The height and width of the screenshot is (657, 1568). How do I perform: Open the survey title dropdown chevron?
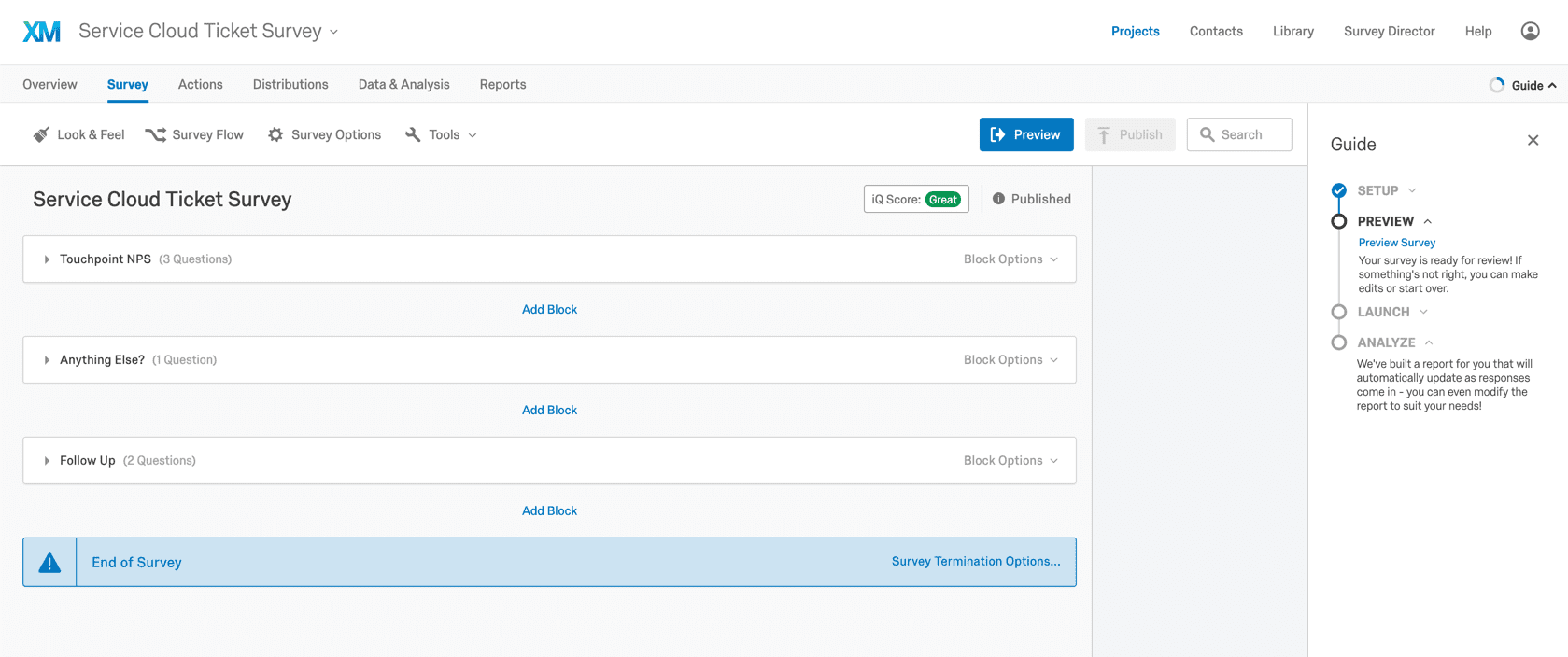click(333, 33)
